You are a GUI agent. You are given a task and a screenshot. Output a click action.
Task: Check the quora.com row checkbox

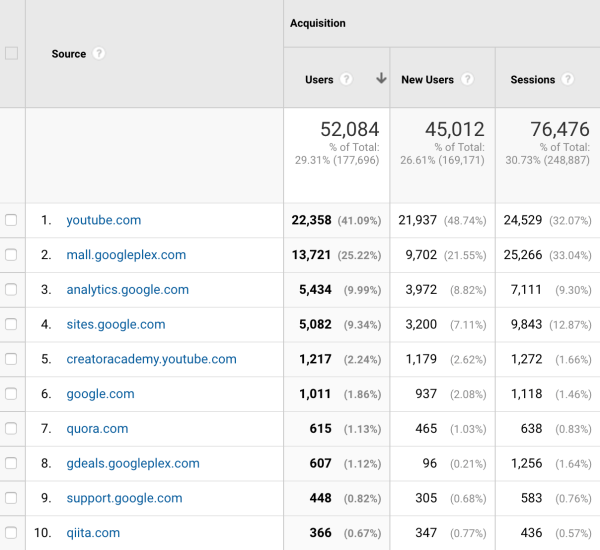(x=11, y=428)
